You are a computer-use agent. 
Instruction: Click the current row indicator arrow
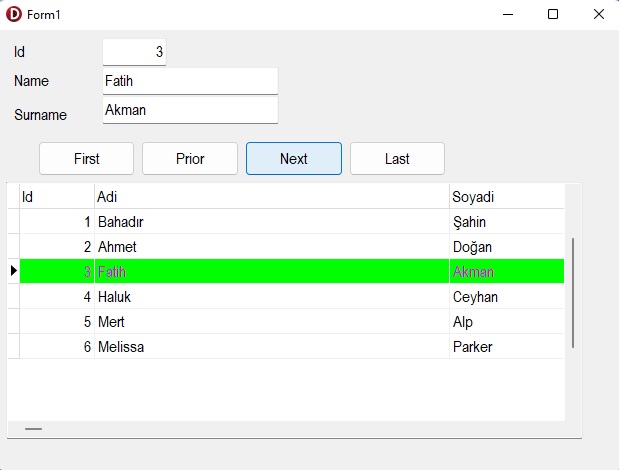[x=14, y=271]
